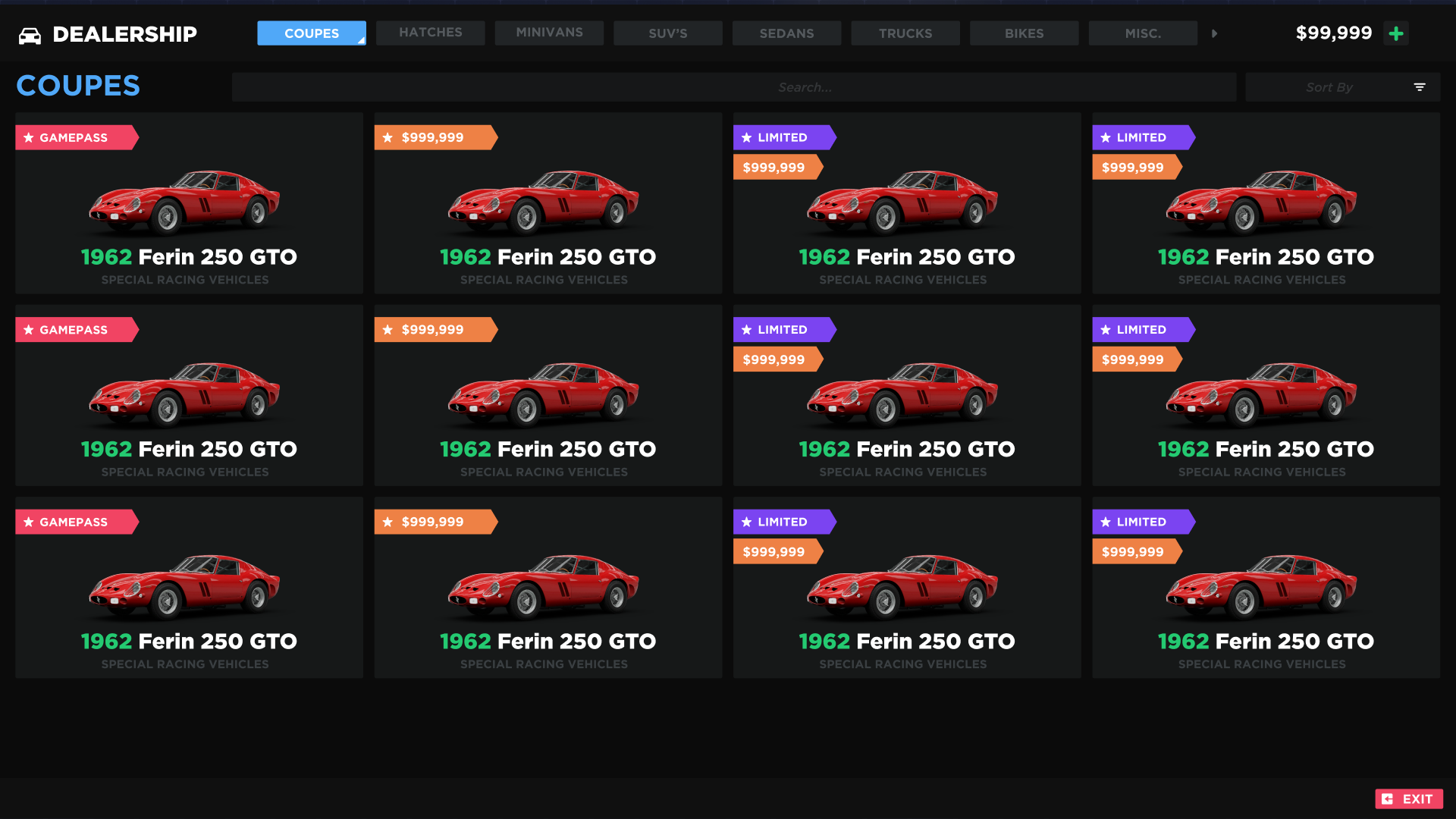Click star on second row $999,999 badge
1456x819 pixels.
(x=388, y=330)
